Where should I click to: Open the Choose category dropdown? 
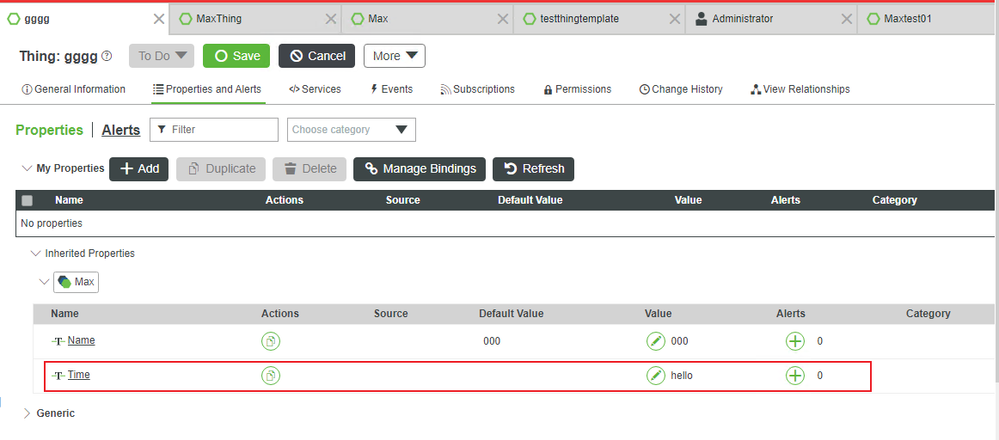pyautogui.click(x=352, y=129)
